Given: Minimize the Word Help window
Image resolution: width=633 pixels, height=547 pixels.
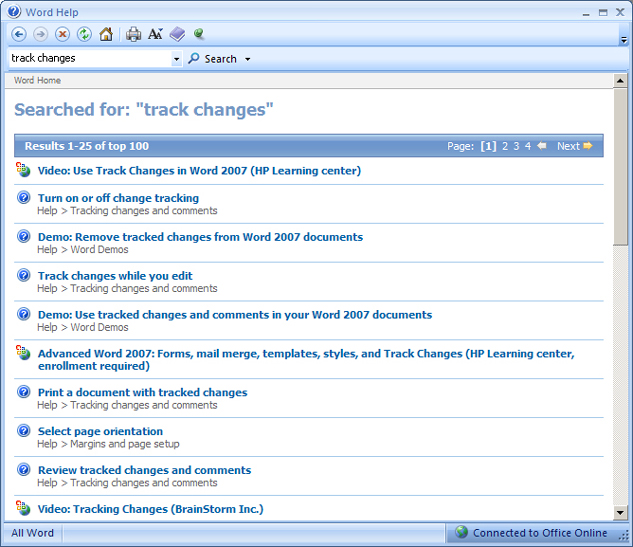Looking at the screenshot, I should (x=586, y=13).
